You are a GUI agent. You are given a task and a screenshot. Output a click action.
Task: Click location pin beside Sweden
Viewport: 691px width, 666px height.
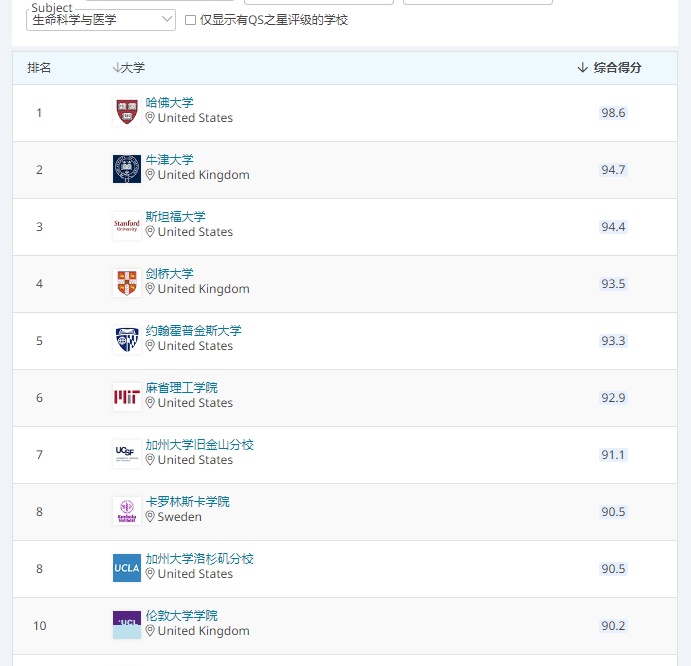pyautogui.click(x=150, y=517)
